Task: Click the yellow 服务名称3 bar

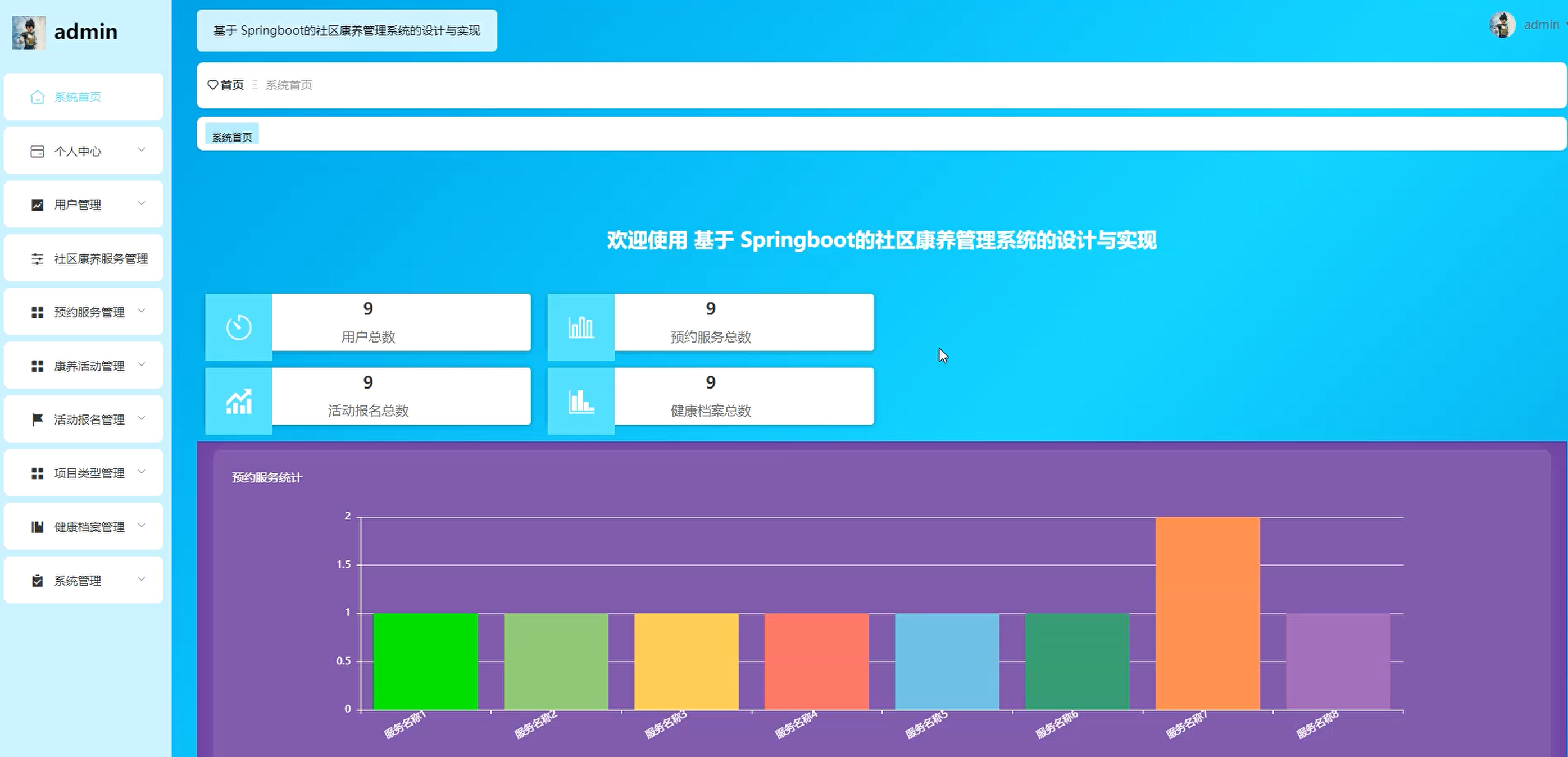Action: [686, 662]
